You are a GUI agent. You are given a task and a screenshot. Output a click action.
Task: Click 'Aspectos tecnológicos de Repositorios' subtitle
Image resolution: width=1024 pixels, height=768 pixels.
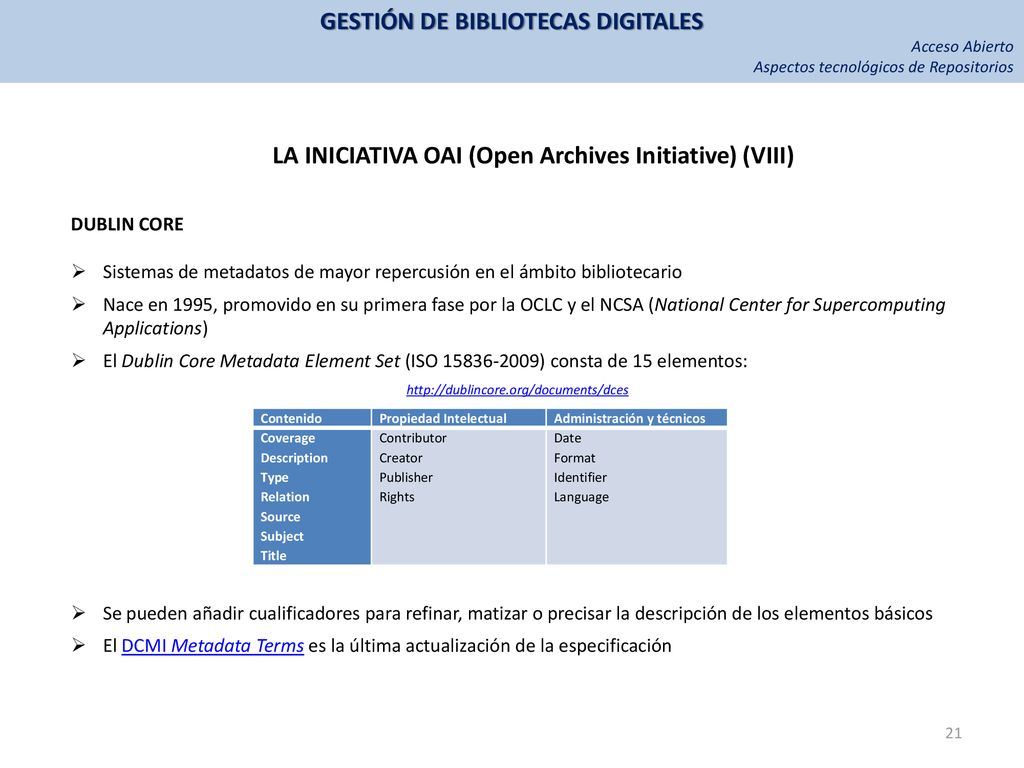click(883, 67)
